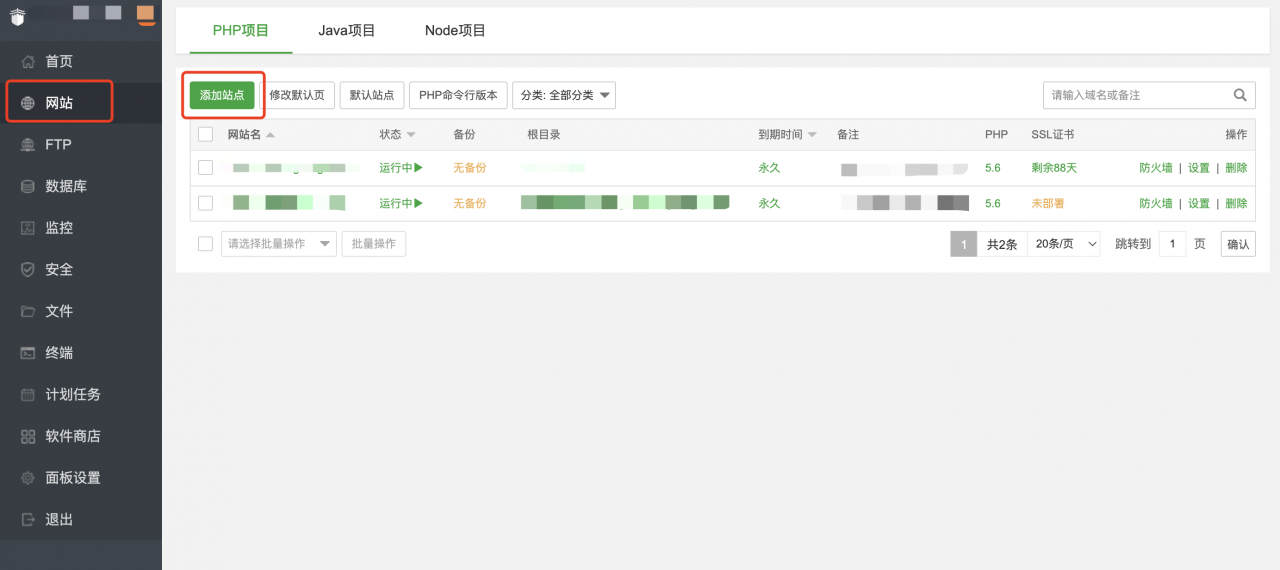Click 防火墙 link in first row
The width and height of the screenshot is (1280, 570).
1156,168
